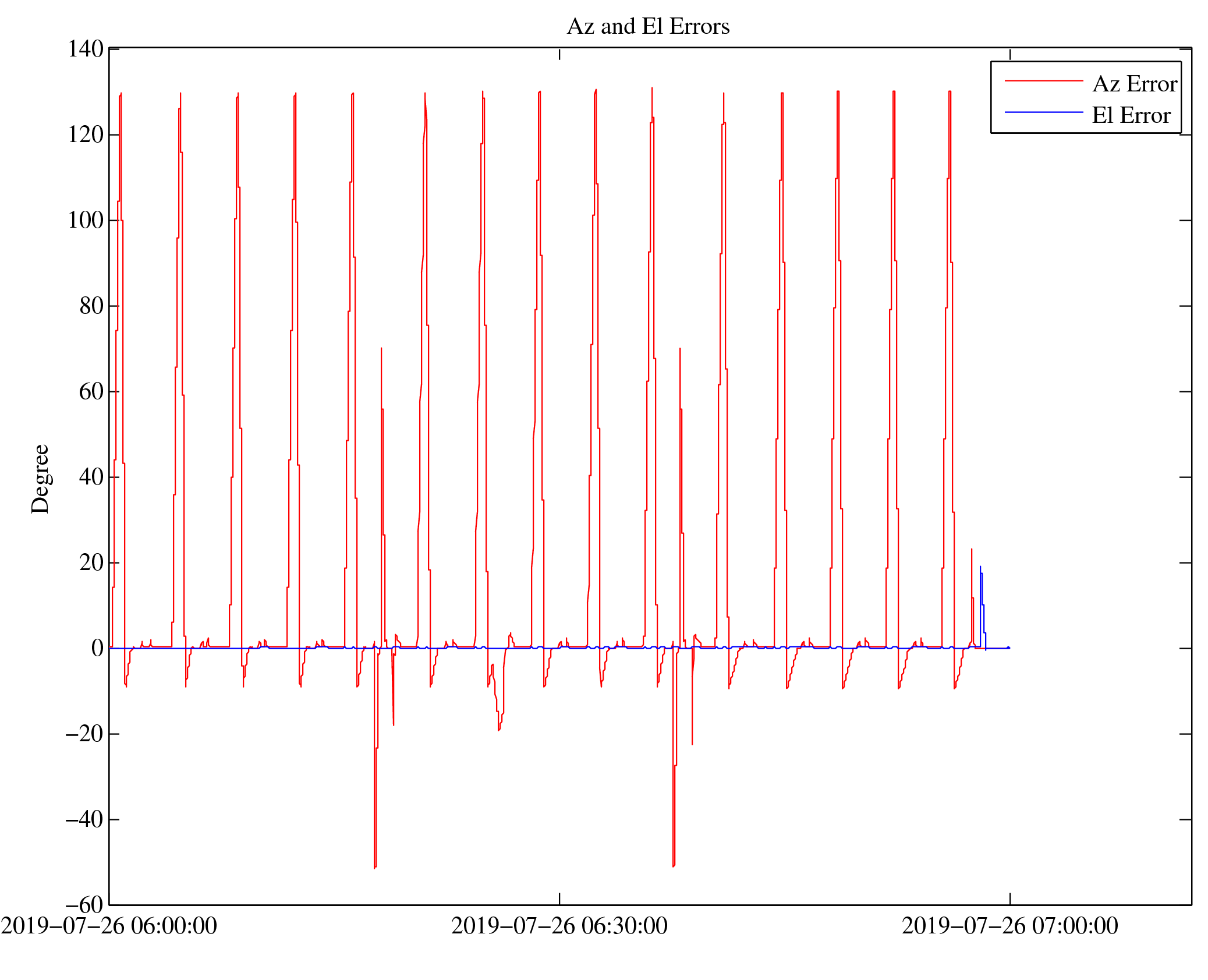Click the 2019-07-26 06:30:00 x-axis label
Screen dimensions: 1208x980
pyautogui.click(x=559, y=926)
